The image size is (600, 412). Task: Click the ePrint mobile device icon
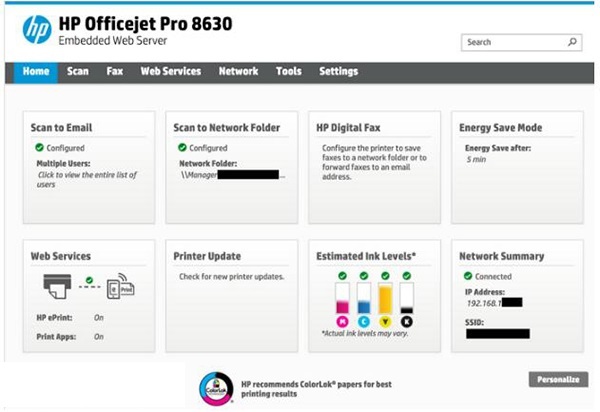pyautogui.click(x=120, y=287)
